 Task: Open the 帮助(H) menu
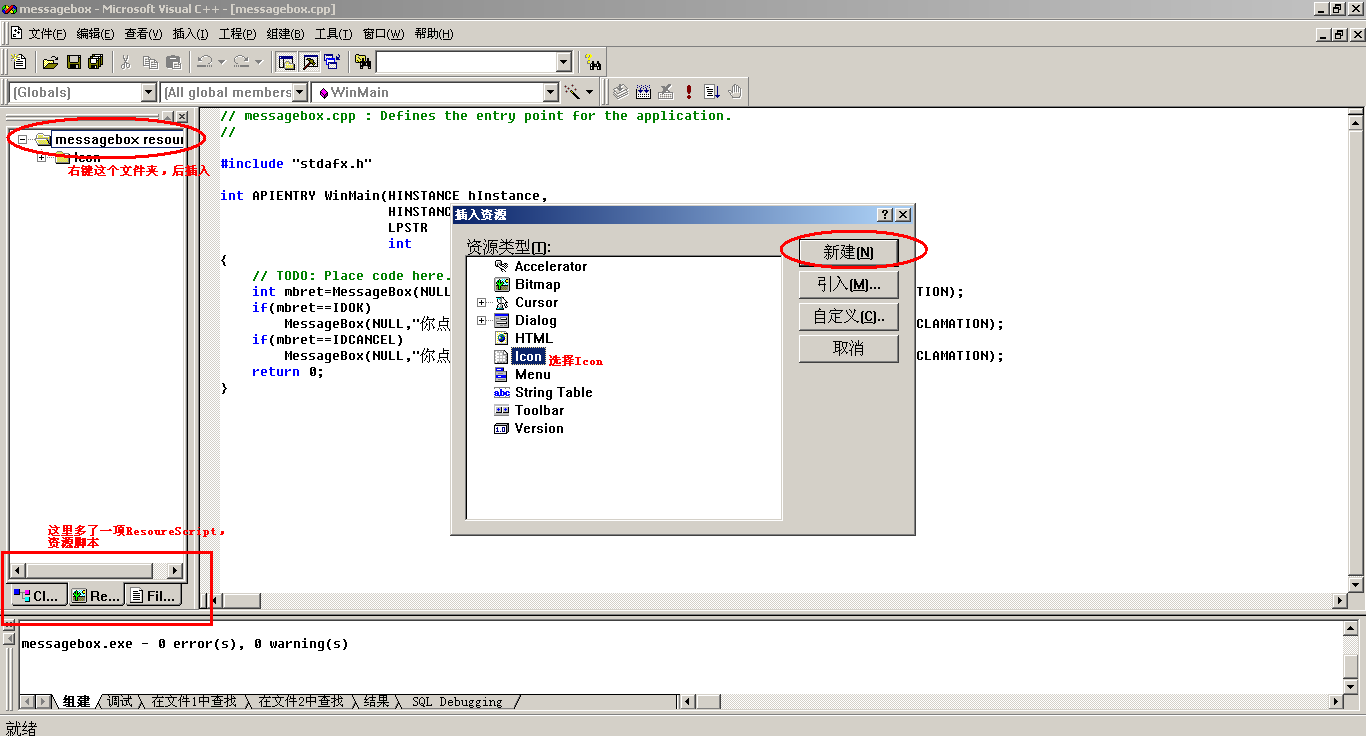(433, 34)
